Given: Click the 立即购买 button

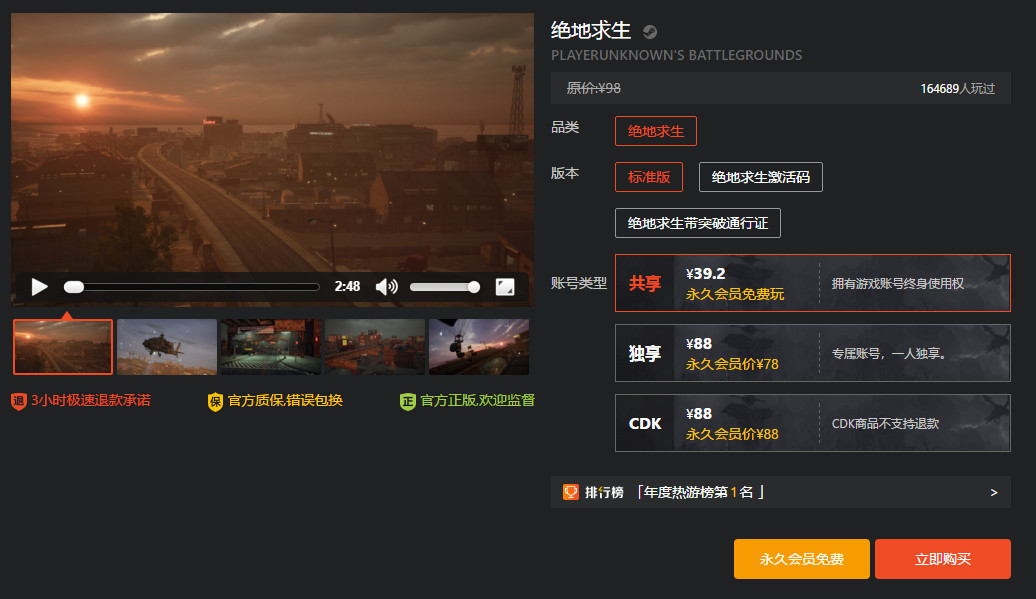Looking at the screenshot, I should pyautogui.click(x=943, y=559).
